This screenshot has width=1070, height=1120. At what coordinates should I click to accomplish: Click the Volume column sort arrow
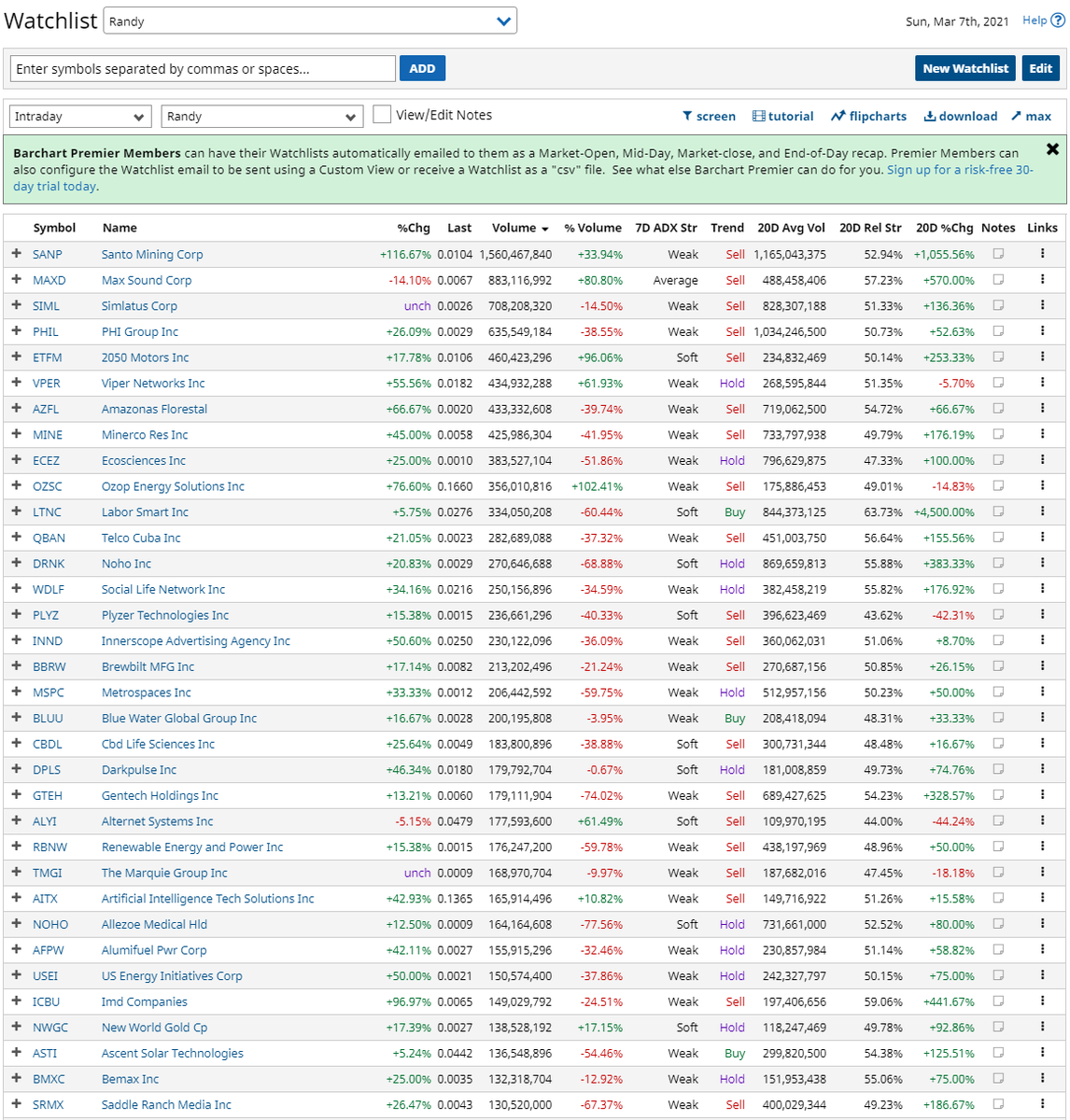[543, 227]
